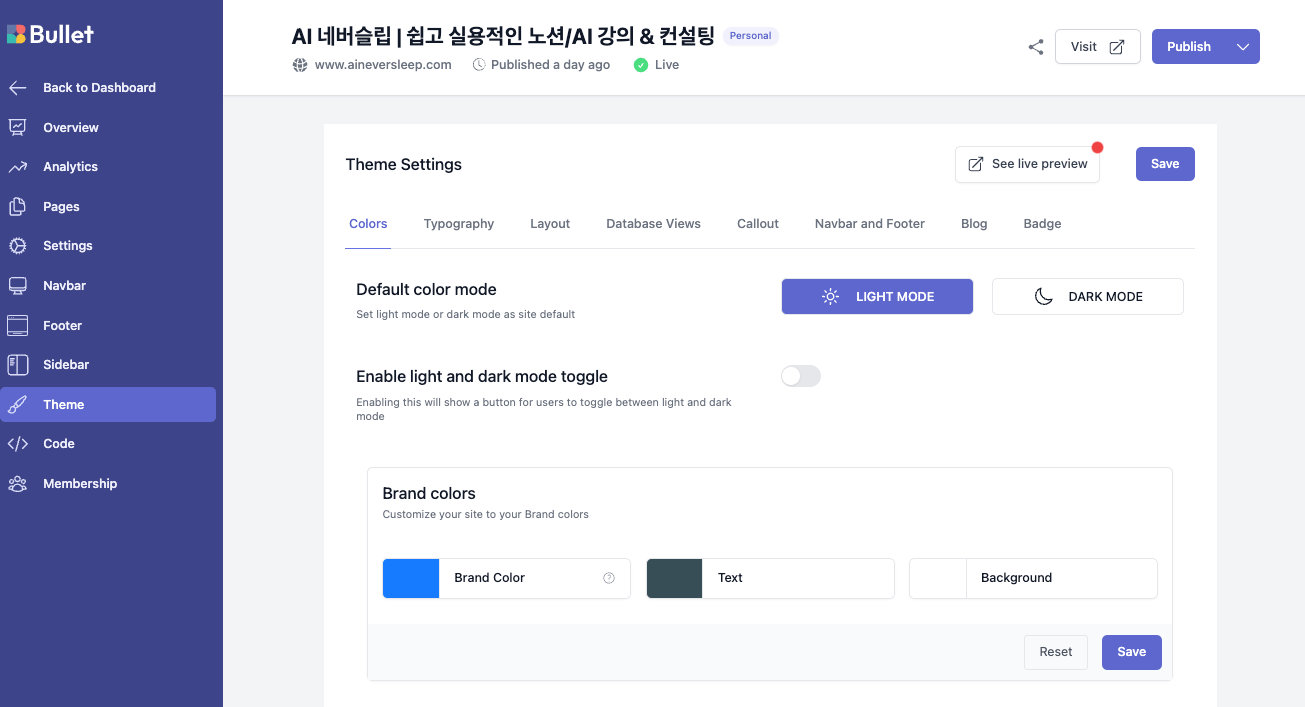Open the Layout tab
1305x707 pixels.
point(550,224)
